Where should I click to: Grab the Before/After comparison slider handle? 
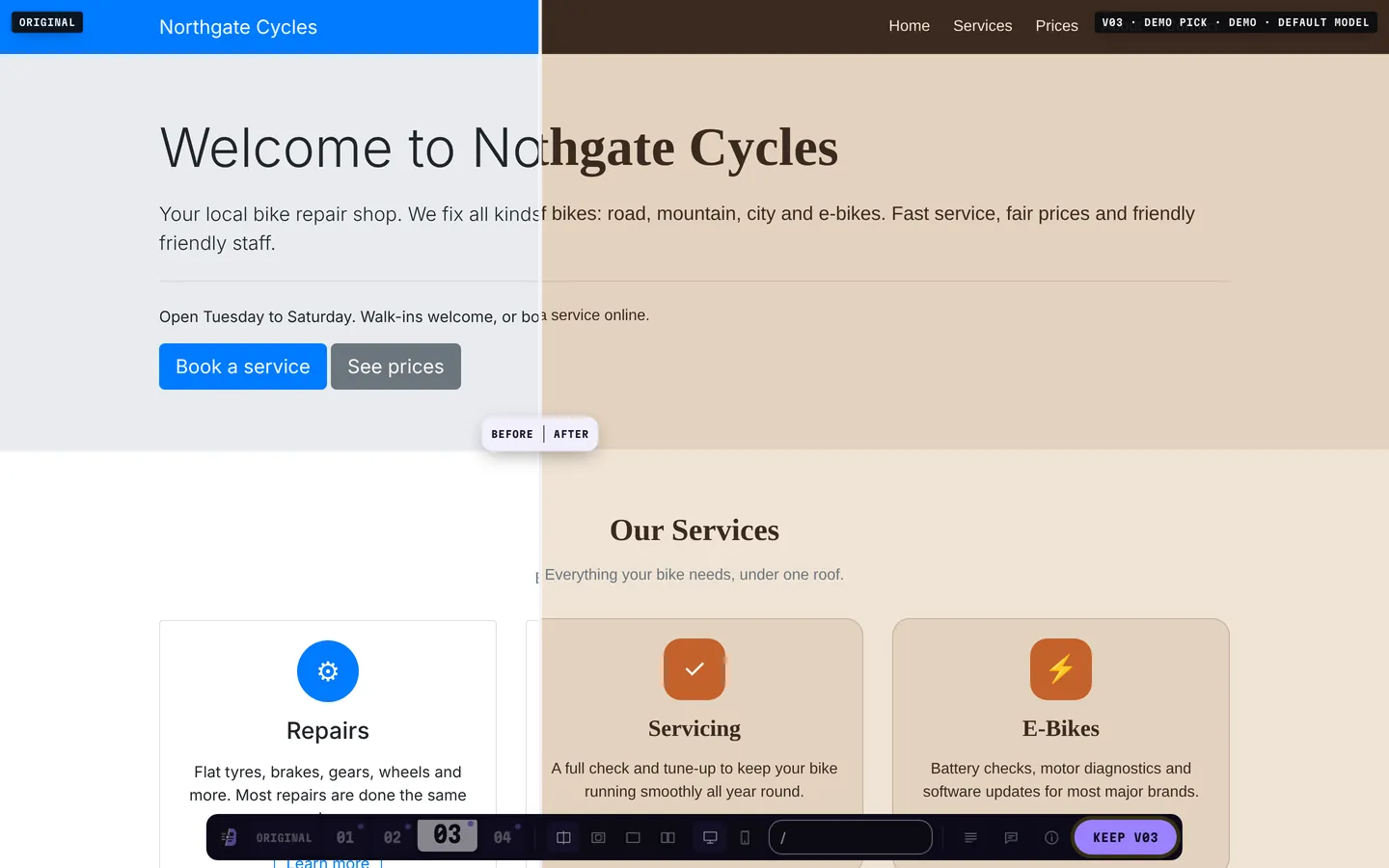[x=540, y=434]
